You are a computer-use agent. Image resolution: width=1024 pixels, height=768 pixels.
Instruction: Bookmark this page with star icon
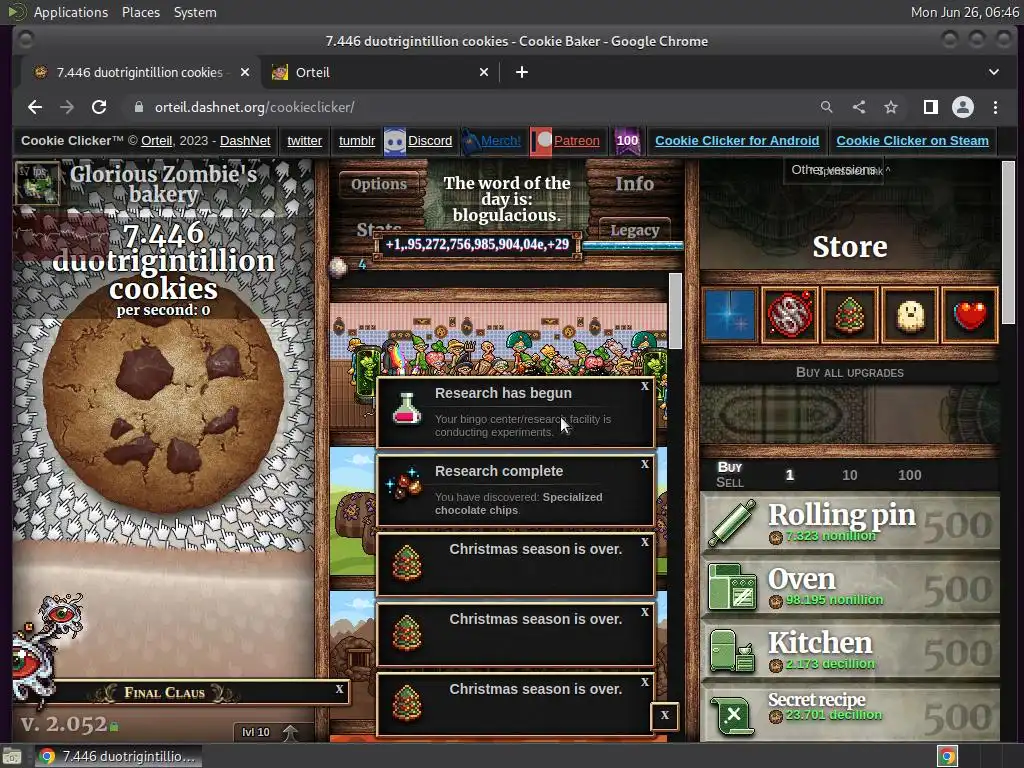pyautogui.click(x=891, y=107)
